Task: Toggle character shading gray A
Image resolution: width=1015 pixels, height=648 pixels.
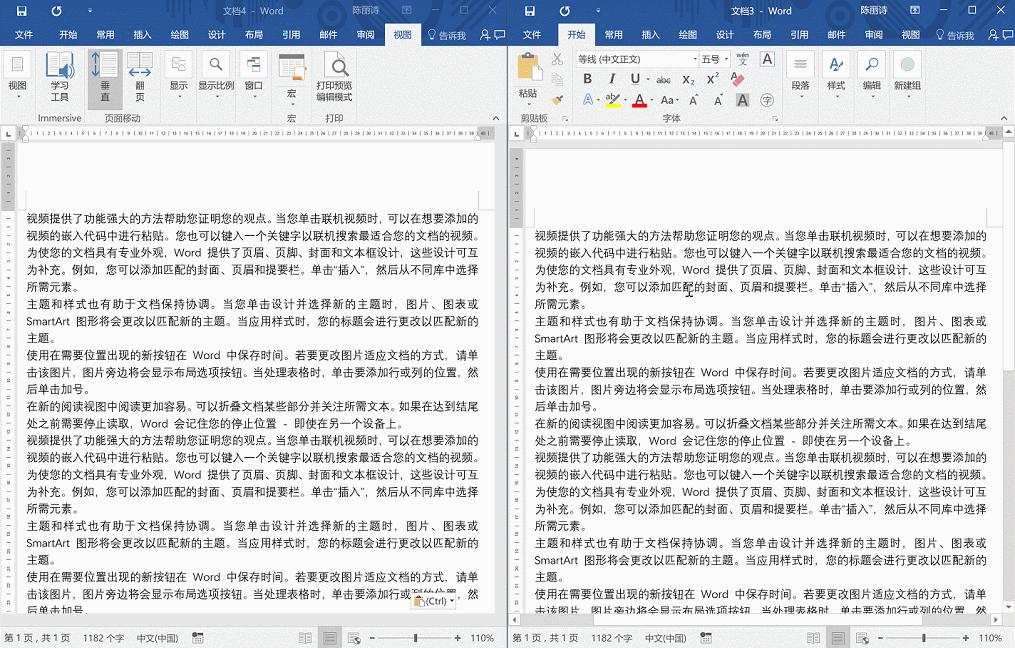Action: tap(742, 100)
